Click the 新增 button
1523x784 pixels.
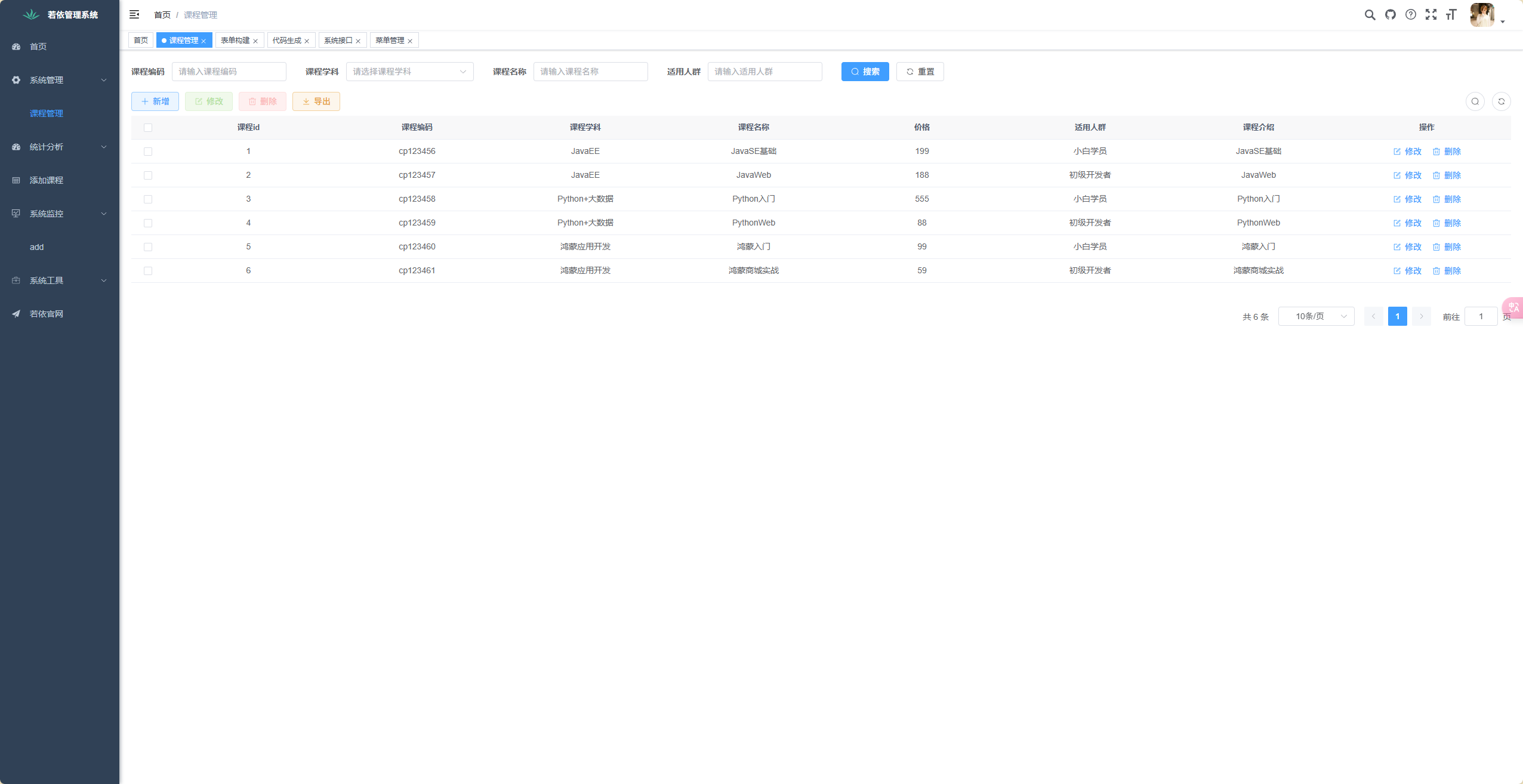pyautogui.click(x=155, y=101)
